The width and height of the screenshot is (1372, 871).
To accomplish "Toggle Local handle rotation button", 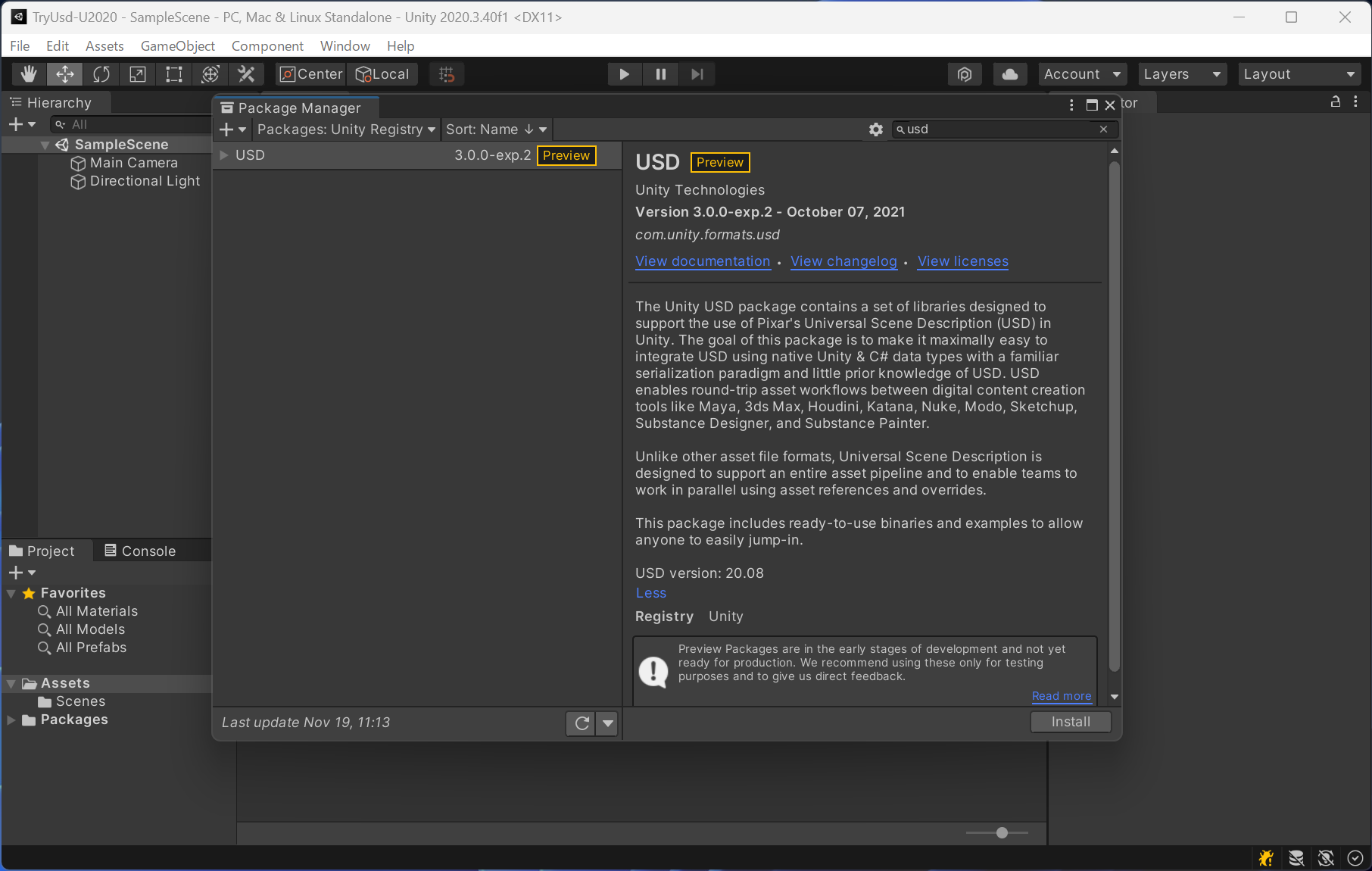I will 383,74.
